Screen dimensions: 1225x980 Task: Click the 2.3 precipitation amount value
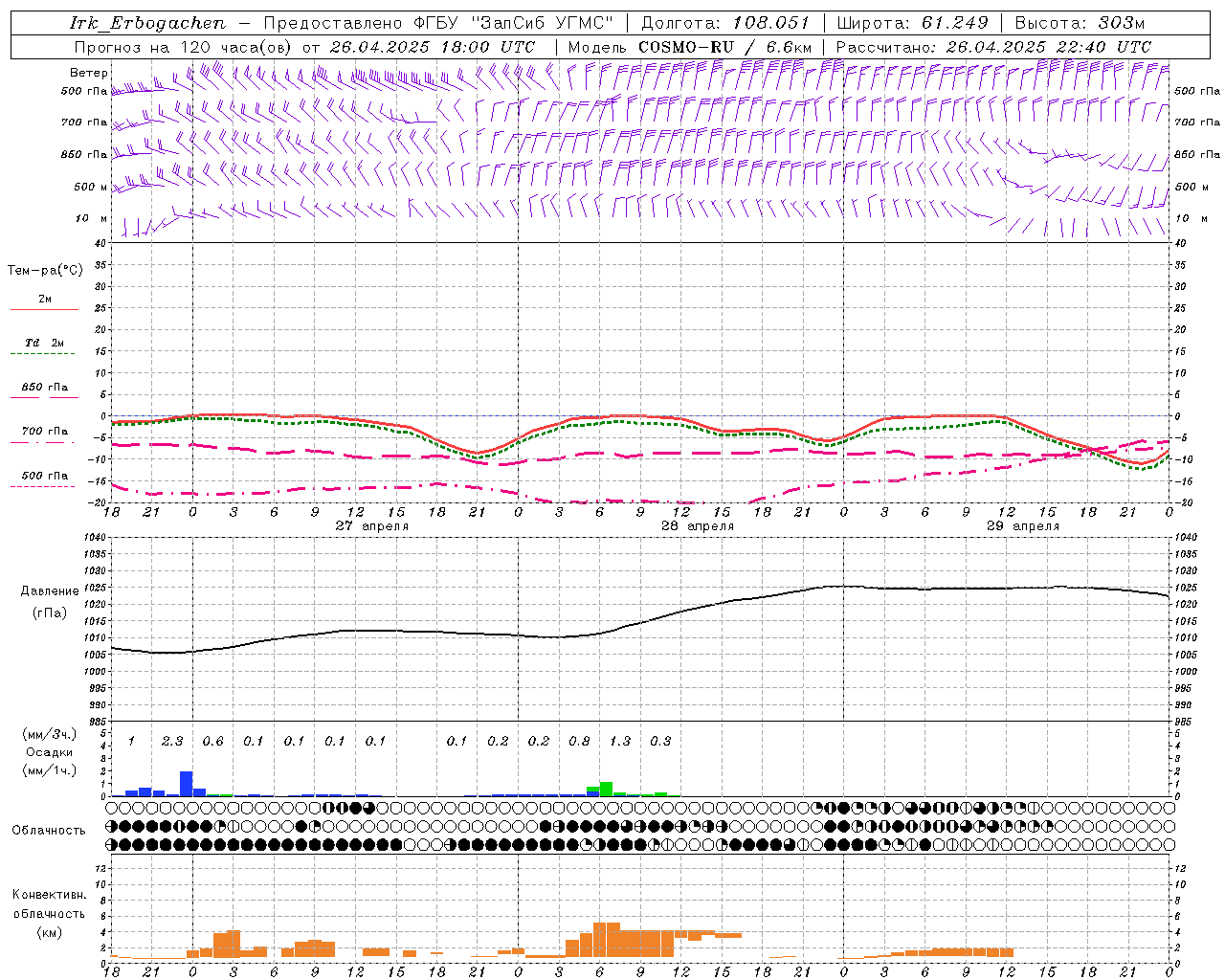[x=172, y=742]
